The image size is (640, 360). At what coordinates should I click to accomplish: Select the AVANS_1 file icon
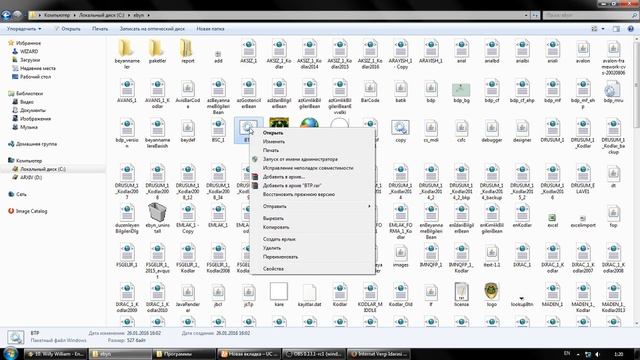tap(127, 88)
